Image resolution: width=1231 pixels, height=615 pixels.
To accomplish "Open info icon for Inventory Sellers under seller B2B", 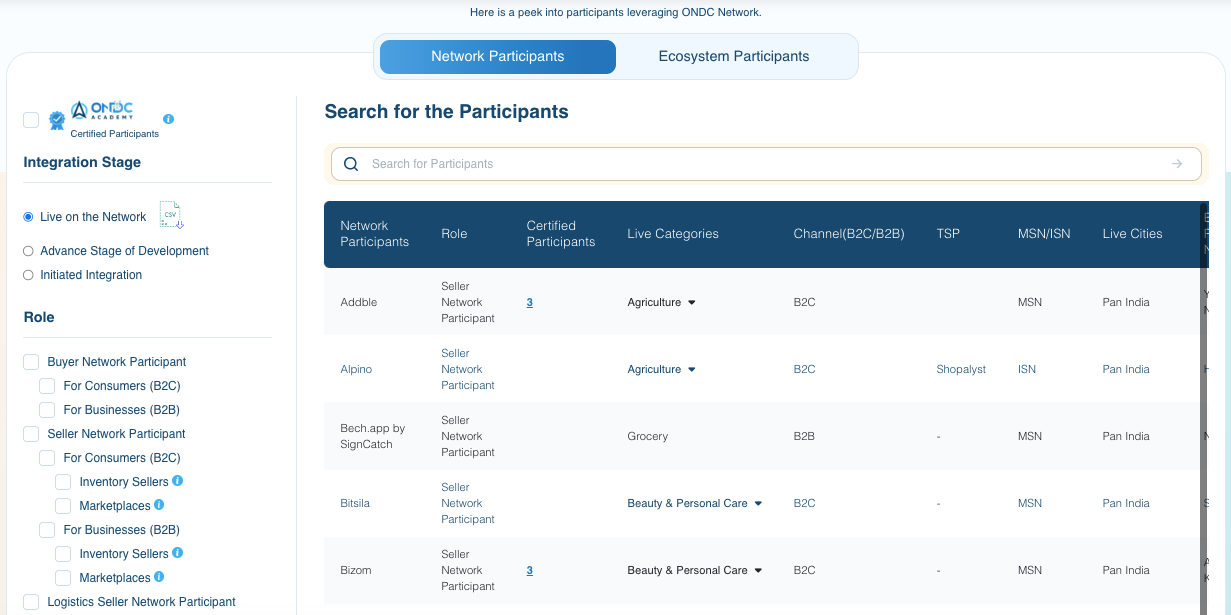I will [178, 553].
